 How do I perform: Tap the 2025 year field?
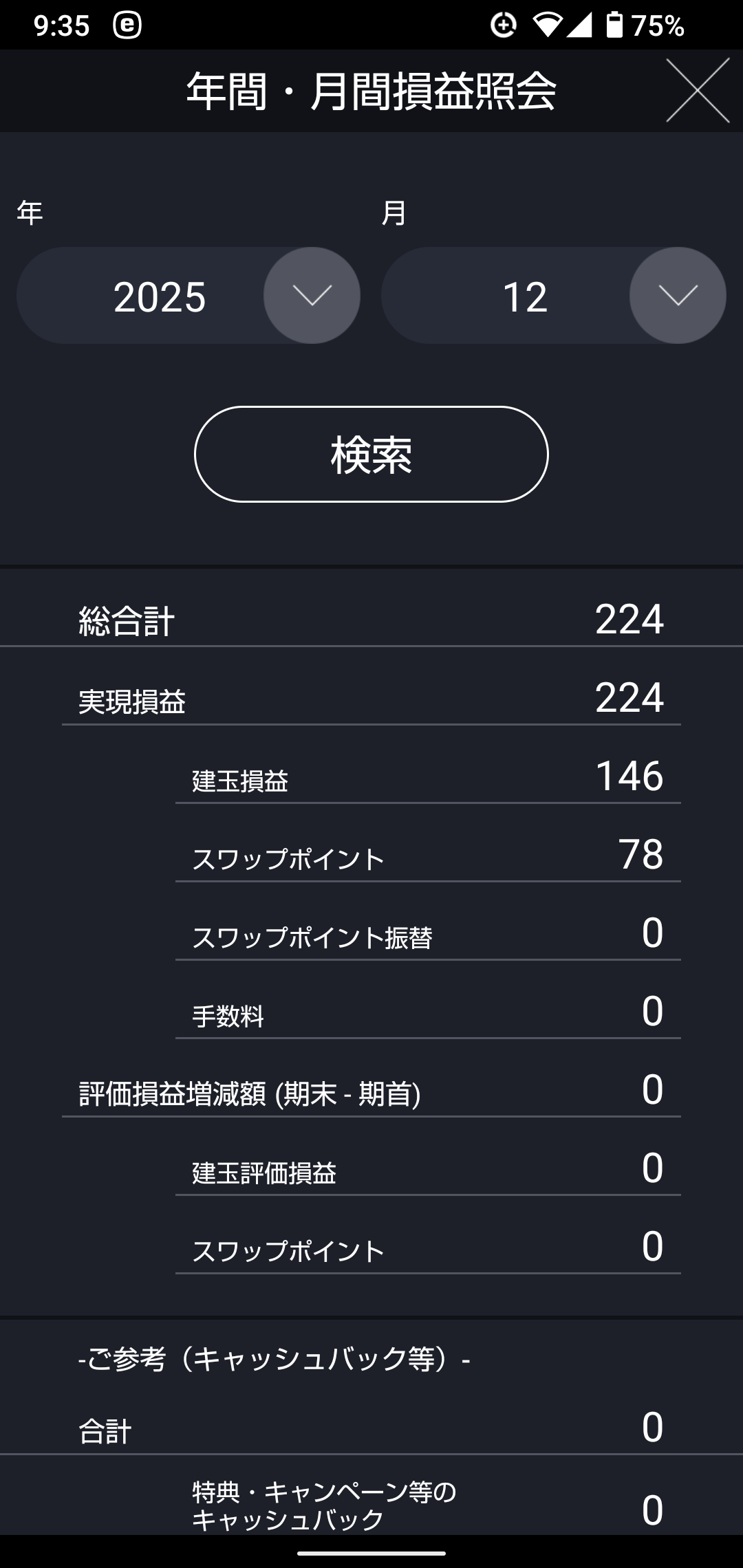160,297
